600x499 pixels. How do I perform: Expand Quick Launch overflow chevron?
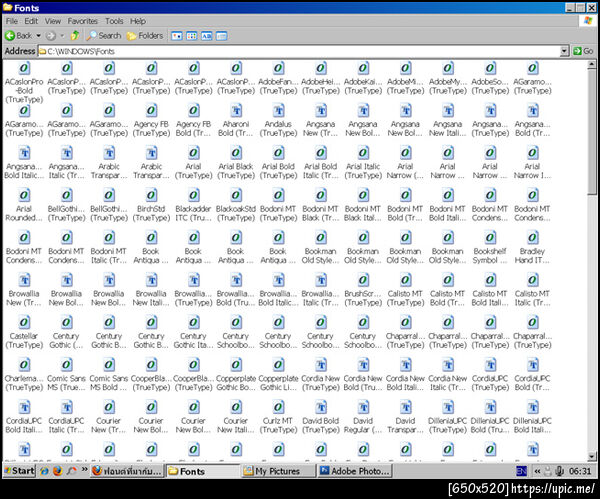pos(85,470)
